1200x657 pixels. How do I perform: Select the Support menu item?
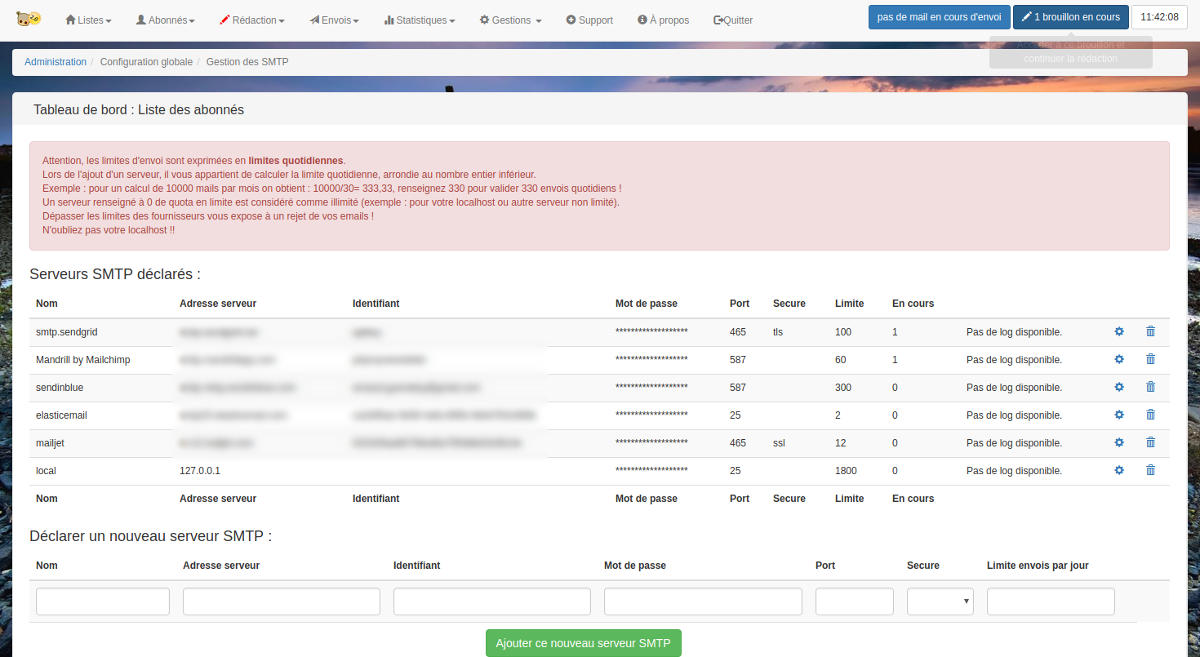[x=589, y=19]
